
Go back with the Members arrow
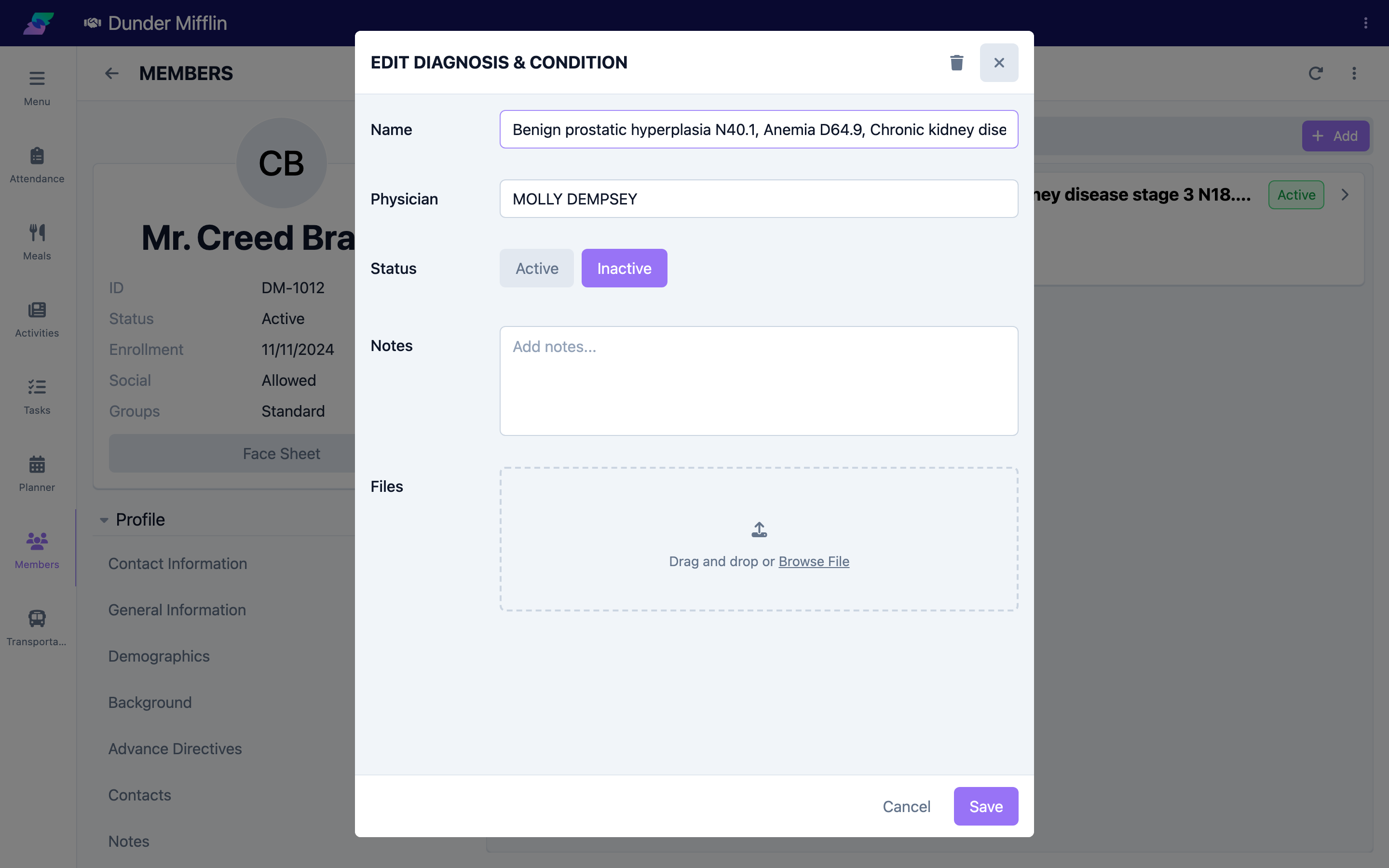pyautogui.click(x=111, y=73)
